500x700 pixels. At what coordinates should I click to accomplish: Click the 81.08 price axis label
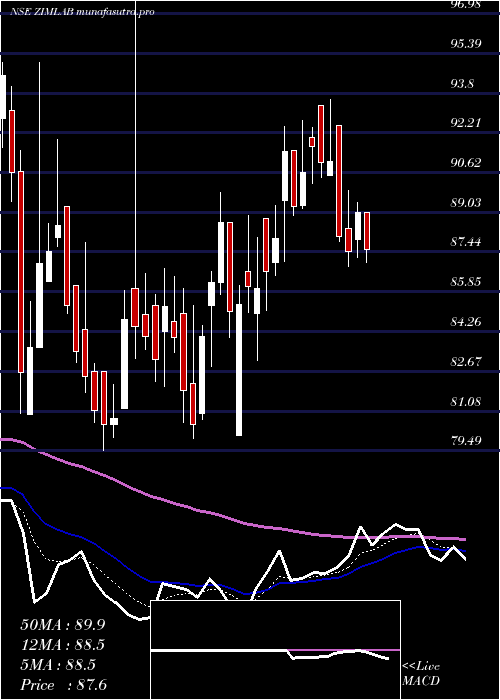point(466,401)
